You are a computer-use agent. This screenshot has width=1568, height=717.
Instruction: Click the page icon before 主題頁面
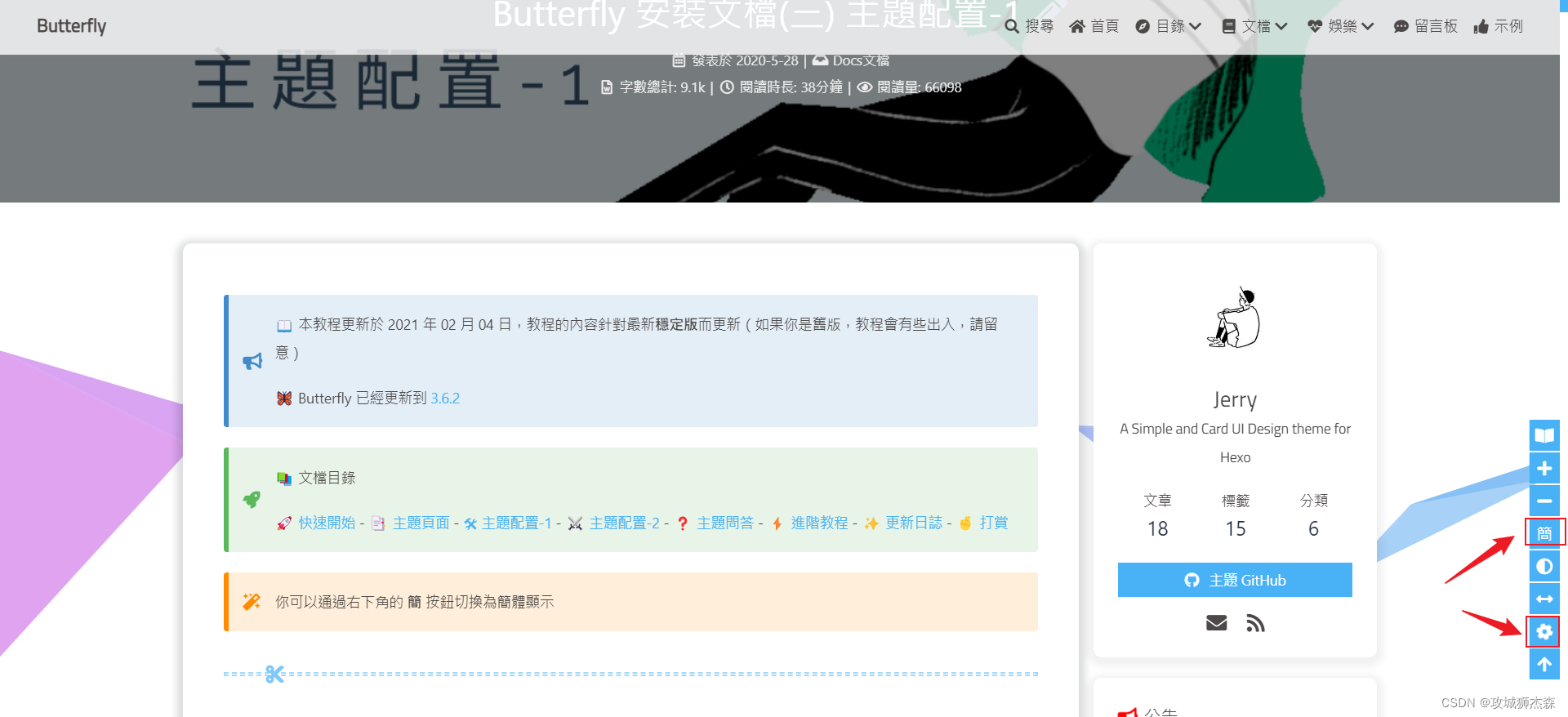[x=378, y=523]
